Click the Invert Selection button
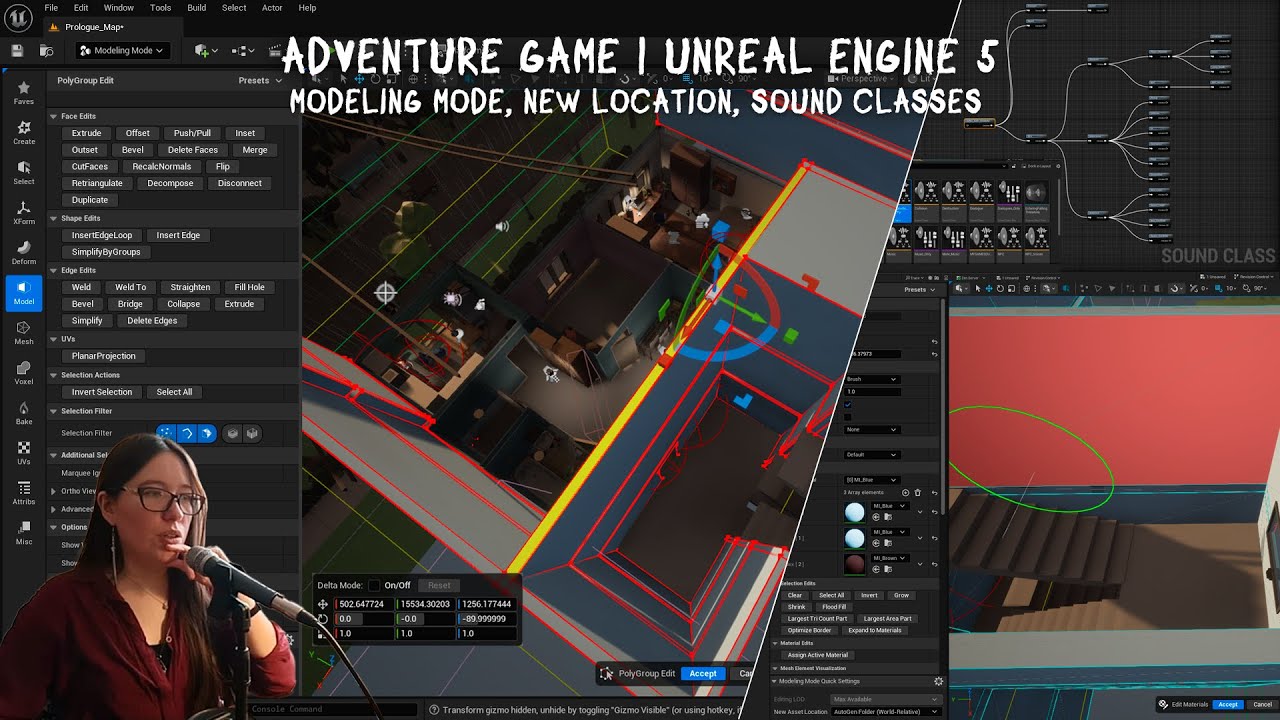This screenshot has width=1280, height=720. pyautogui.click(x=102, y=392)
